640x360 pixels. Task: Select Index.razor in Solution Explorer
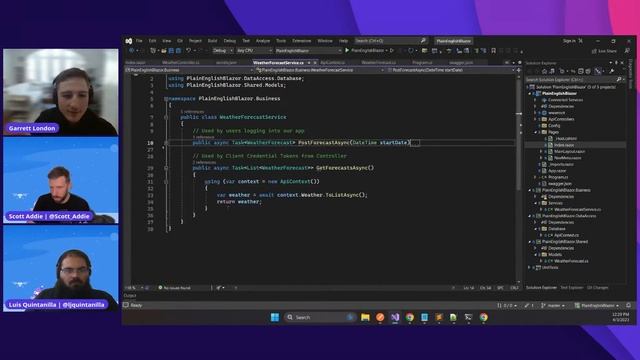pyautogui.click(x=564, y=145)
